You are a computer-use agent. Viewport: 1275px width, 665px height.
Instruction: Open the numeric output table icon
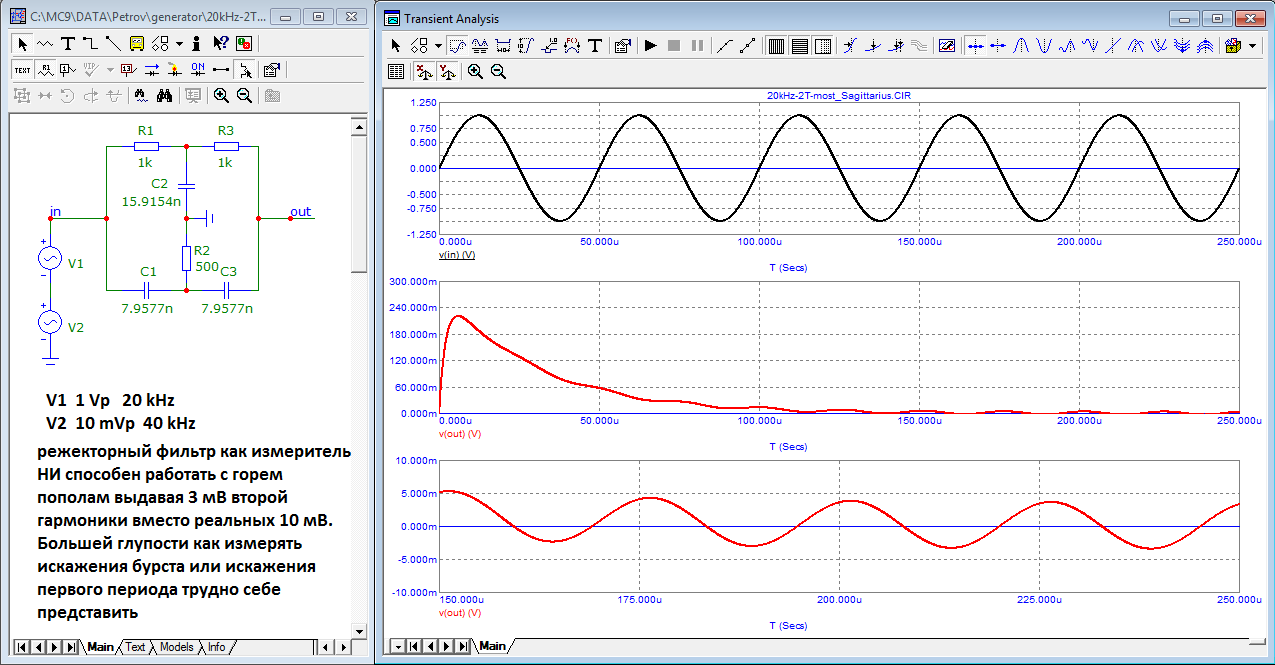coord(396,71)
